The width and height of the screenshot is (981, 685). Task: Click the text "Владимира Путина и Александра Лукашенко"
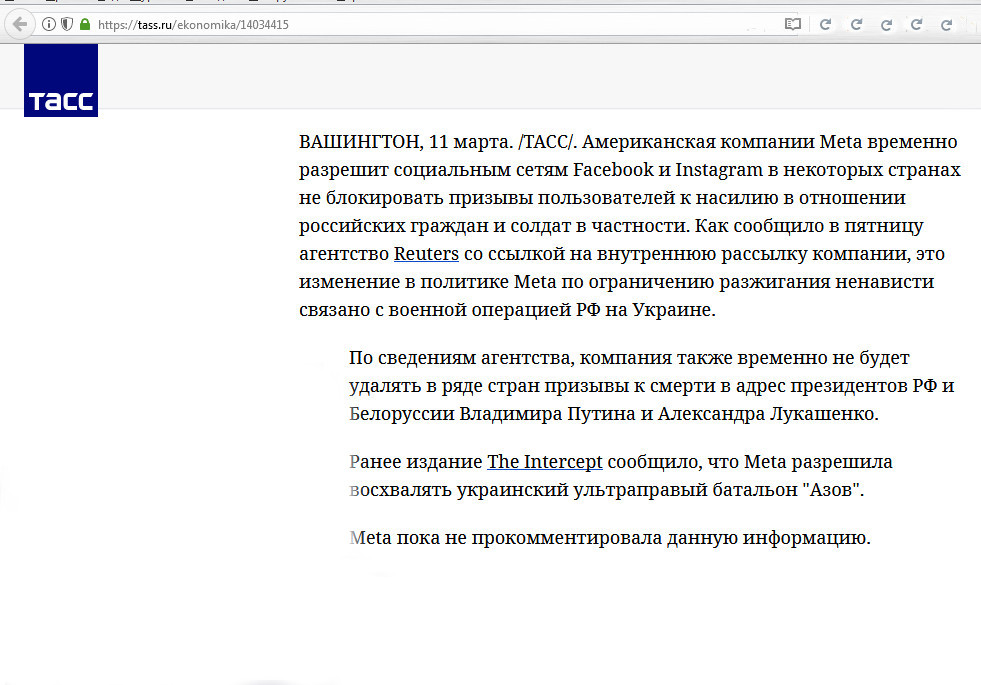point(666,414)
